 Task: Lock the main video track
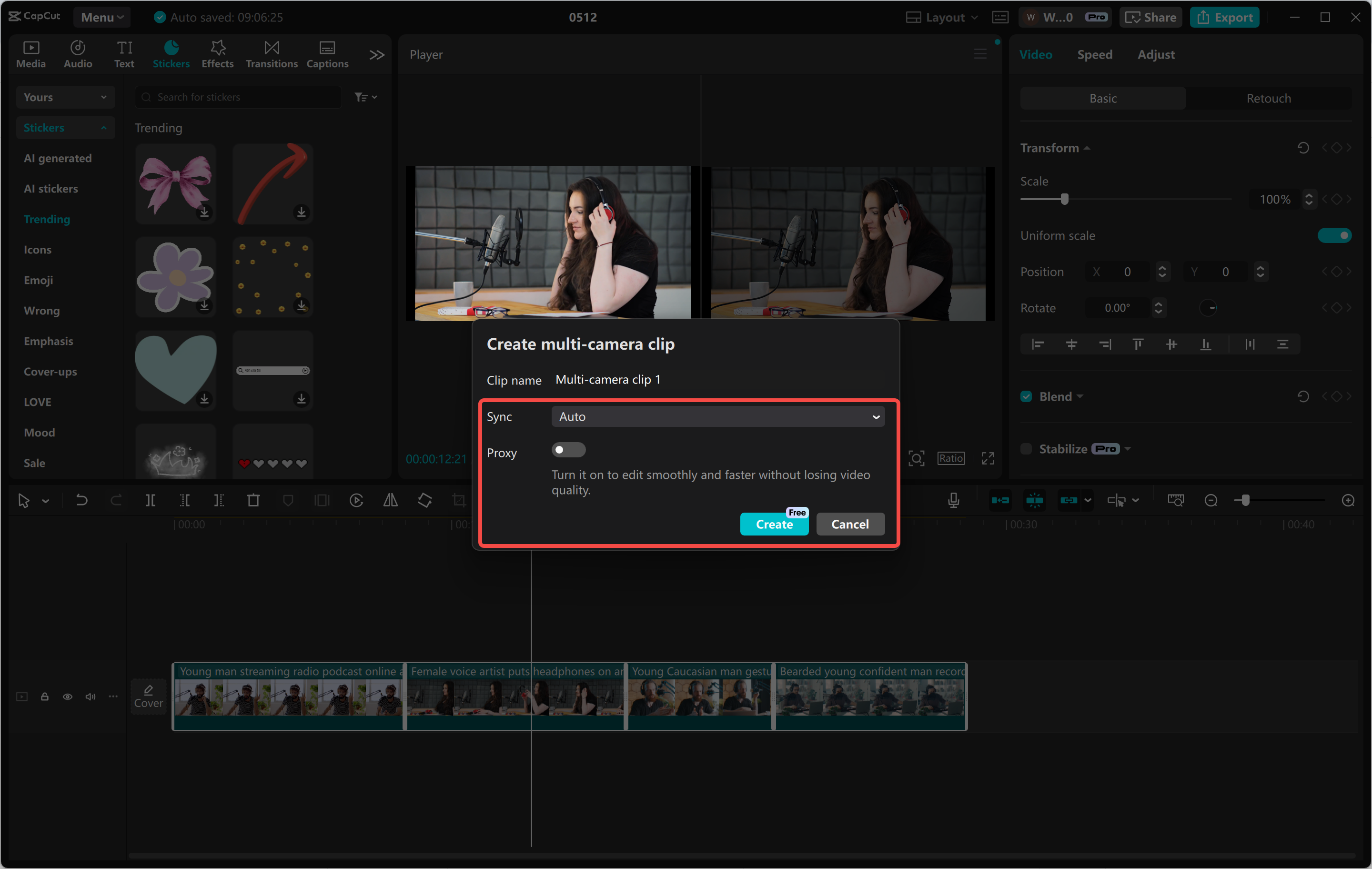44,697
